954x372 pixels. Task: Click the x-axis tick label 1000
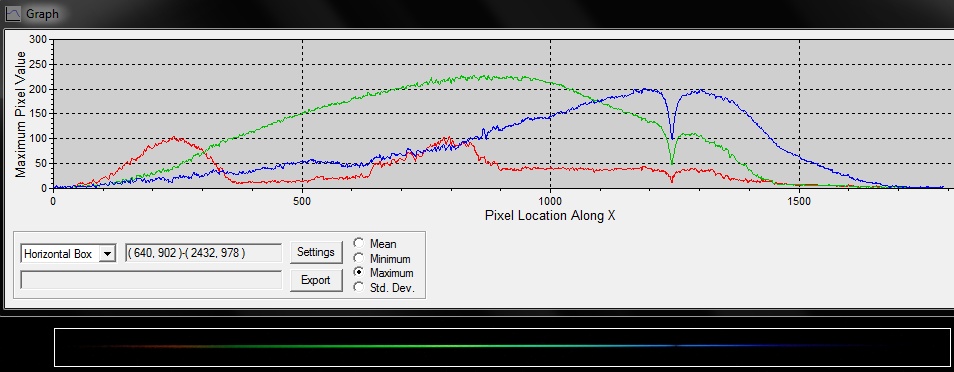coord(550,200)
